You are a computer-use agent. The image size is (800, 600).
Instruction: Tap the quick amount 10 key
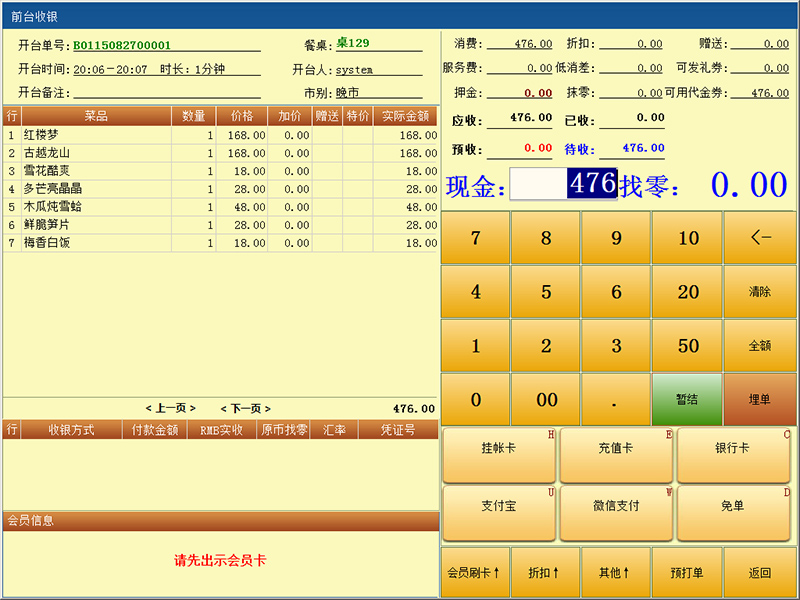click(x=687, y=238)
